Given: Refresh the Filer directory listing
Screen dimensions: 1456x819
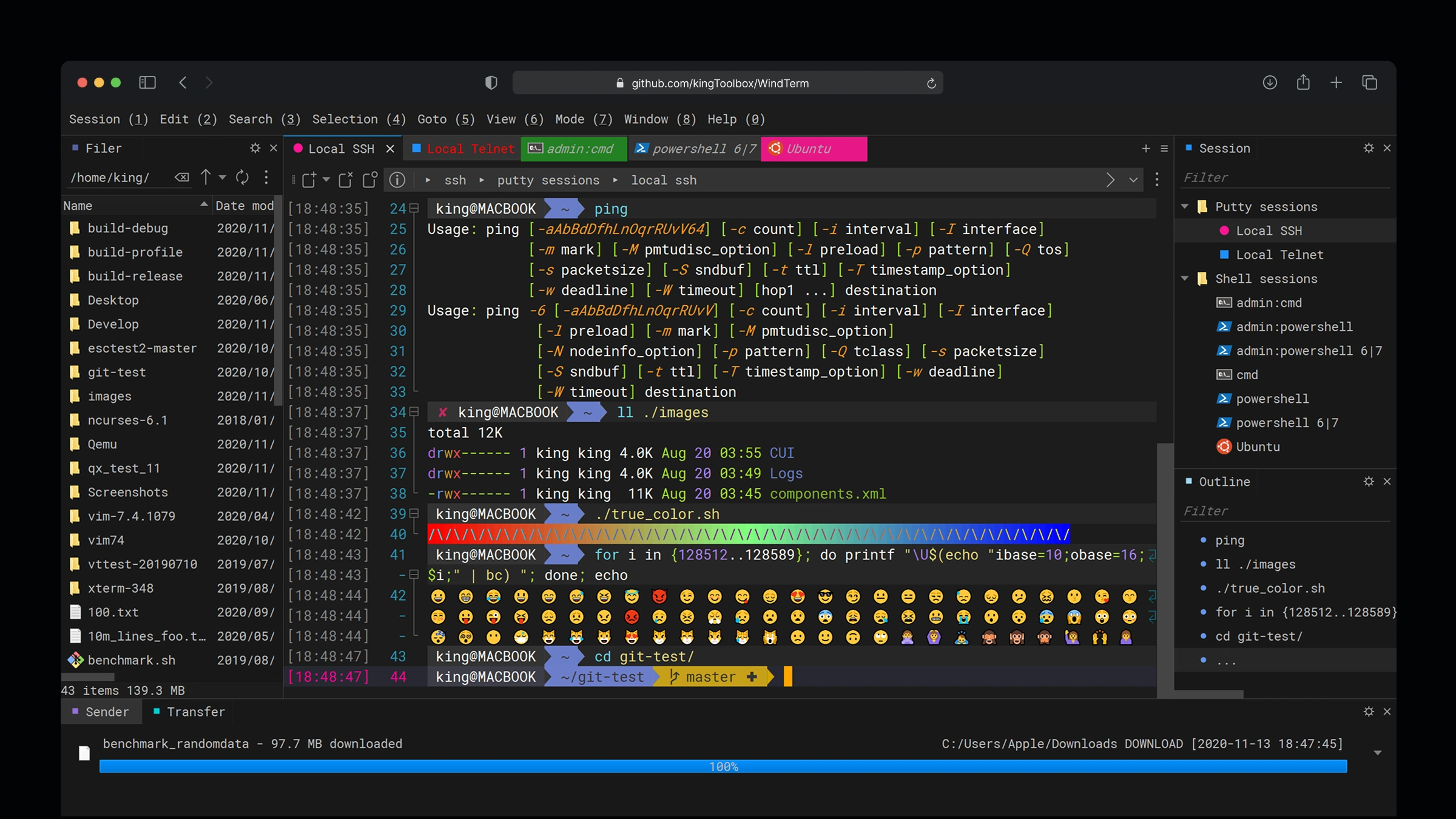Looking at the screenshot, I should click(x=242, y=177).
